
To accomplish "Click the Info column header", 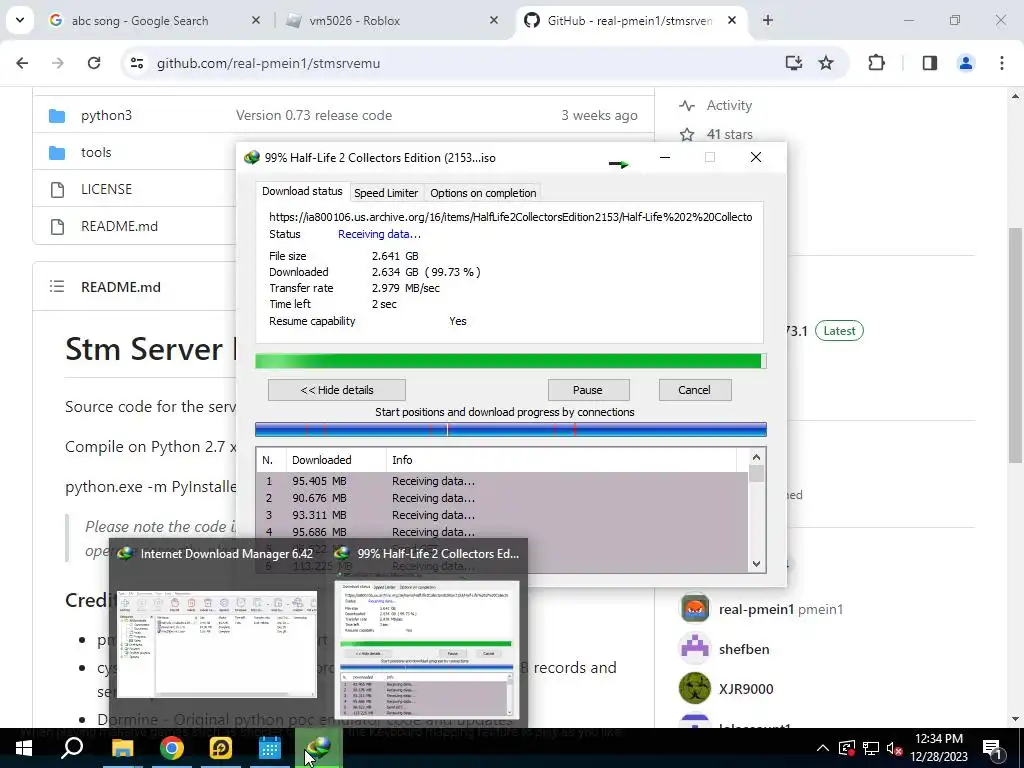I will coord(562,460).
